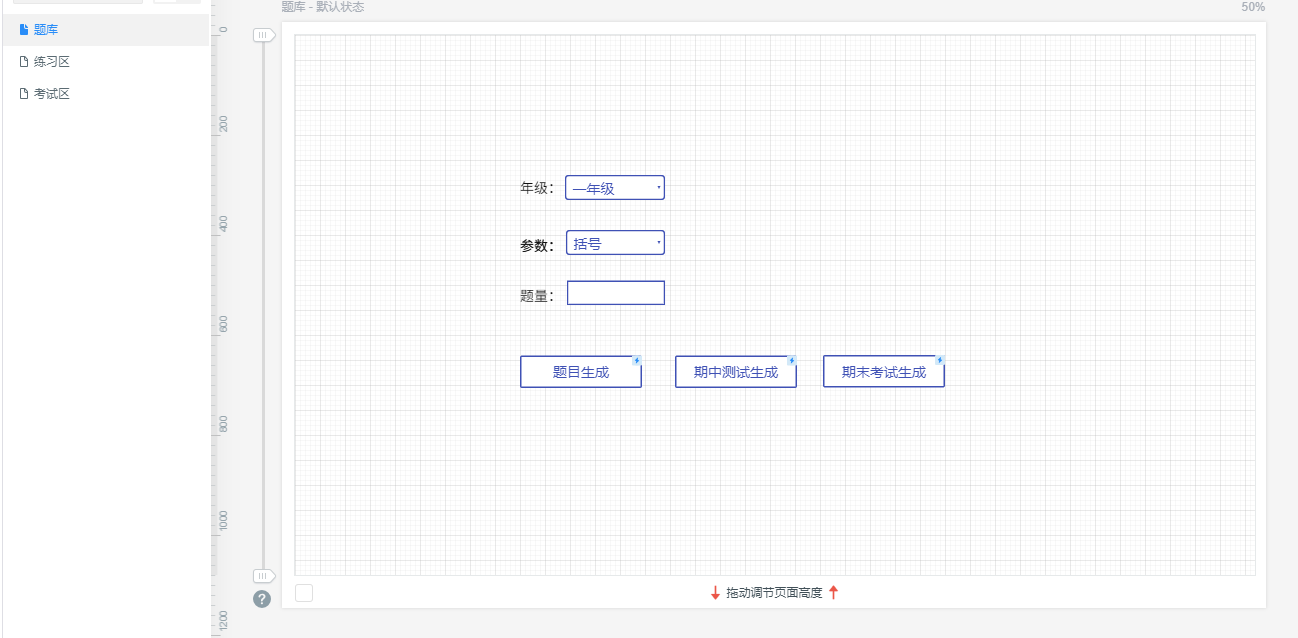Viewport: 1298px width, 638px height.
Task: Click lightning interaction badge on 题目生成
Action: [x=637, y=360]
